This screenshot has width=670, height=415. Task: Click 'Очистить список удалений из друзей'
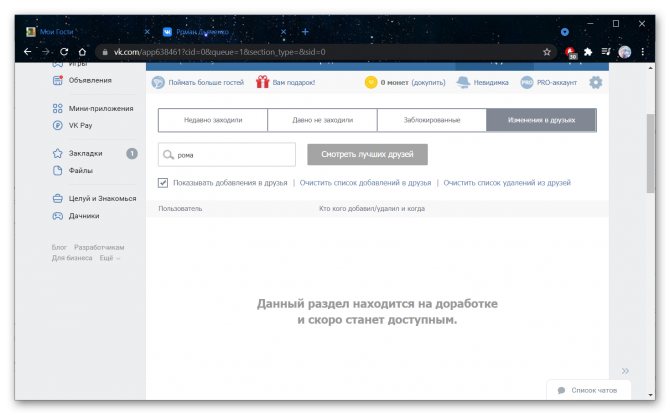pos(507,183)
